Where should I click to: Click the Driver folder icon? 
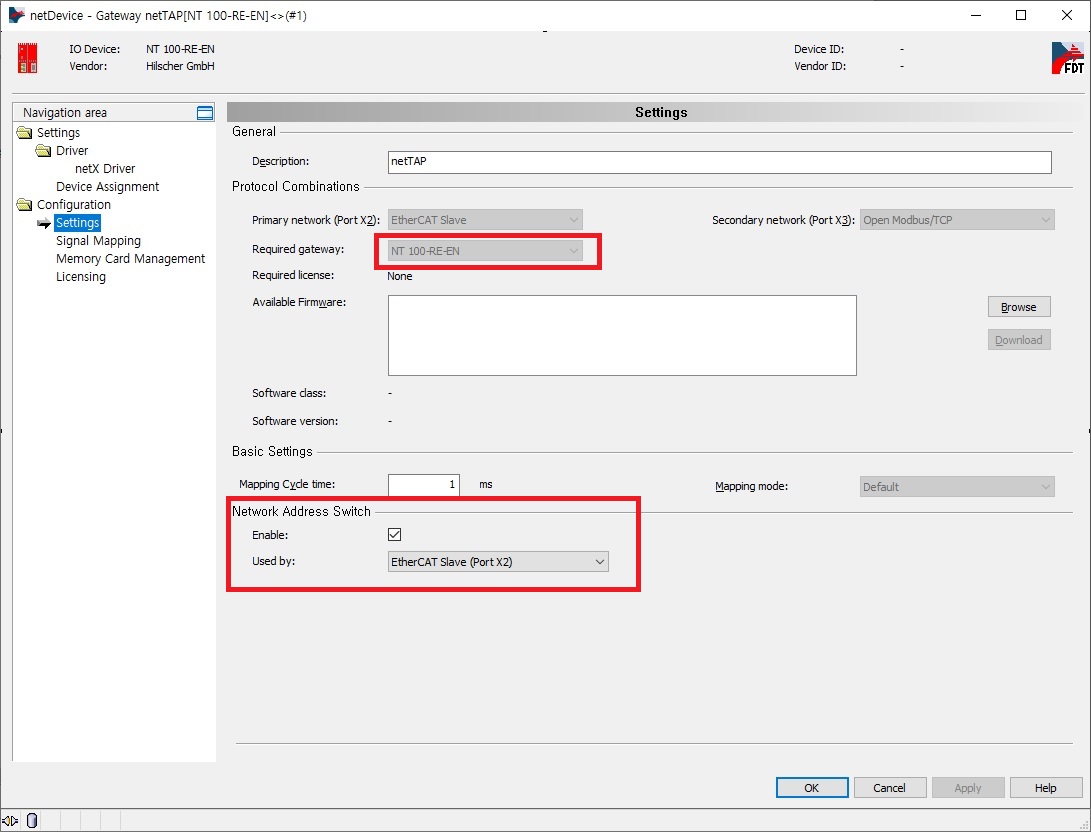[x=44, y=151]
